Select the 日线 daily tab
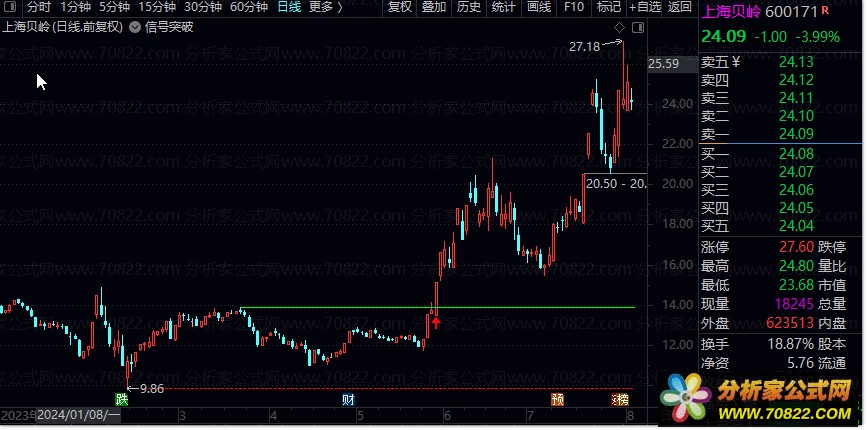This screenshot has height=430, width=868. click(x=289, y=7)
